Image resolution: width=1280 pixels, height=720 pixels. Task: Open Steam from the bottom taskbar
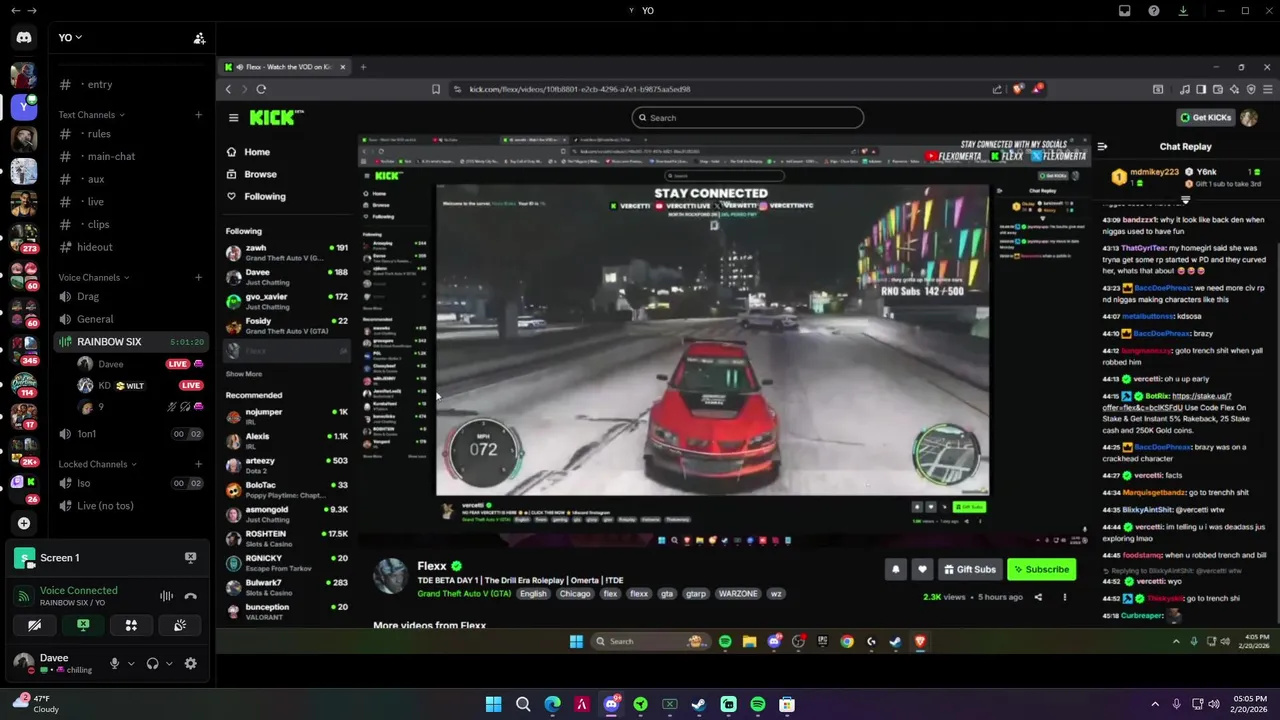tap(699, 704)
